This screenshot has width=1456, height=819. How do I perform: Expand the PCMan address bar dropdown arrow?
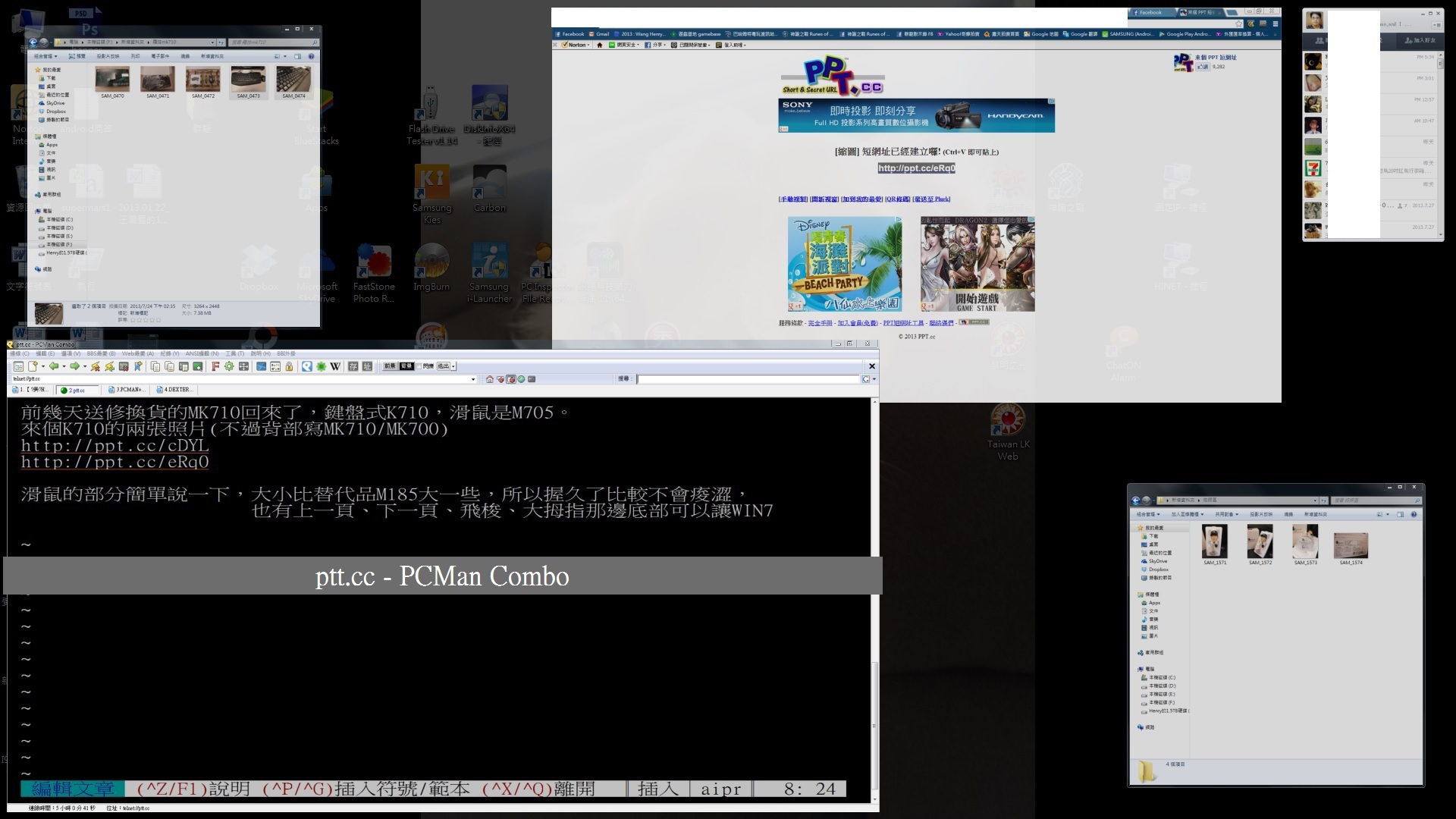(473, 379)
